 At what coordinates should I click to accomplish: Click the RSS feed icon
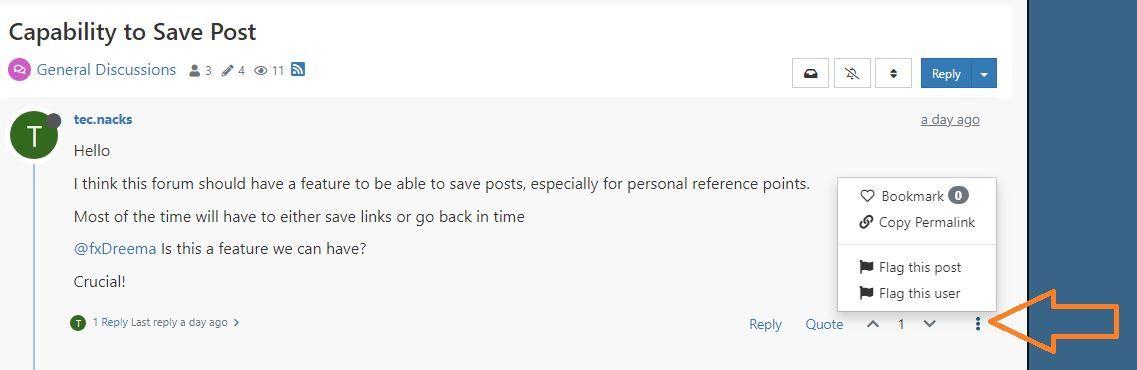(298, 70)
